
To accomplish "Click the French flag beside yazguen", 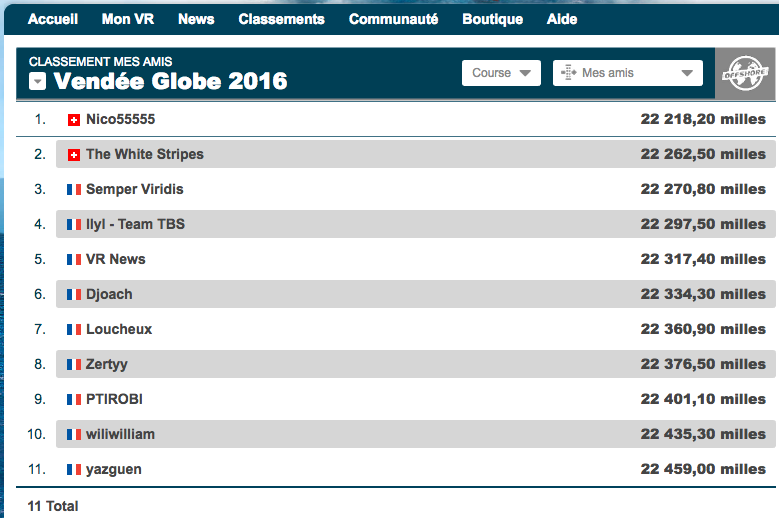I will [x=73, y=470].
